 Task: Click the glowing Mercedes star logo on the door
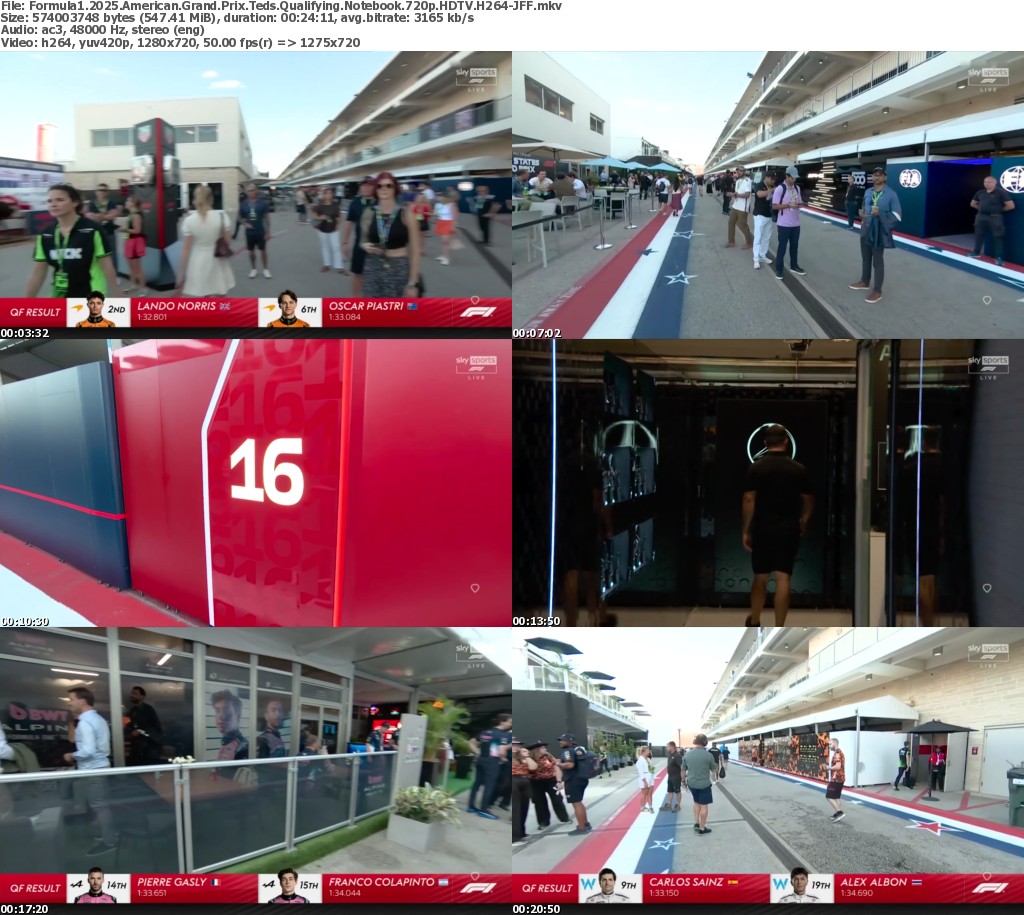771,442
